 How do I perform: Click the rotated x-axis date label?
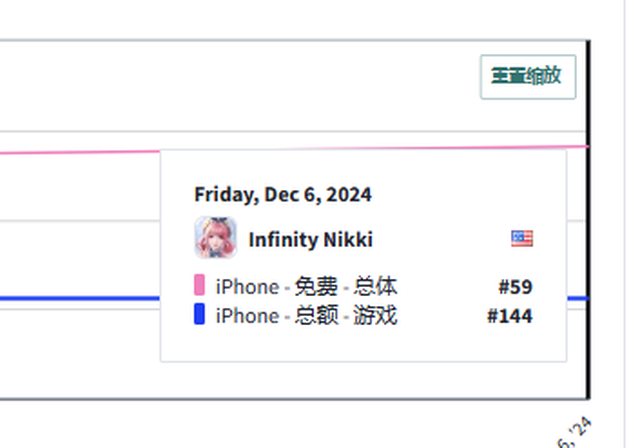coord(578,432)
